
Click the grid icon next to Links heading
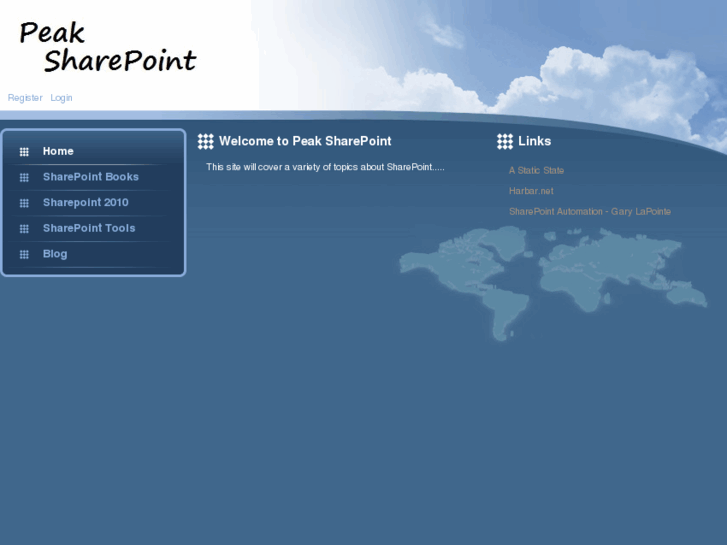point(505,141)
